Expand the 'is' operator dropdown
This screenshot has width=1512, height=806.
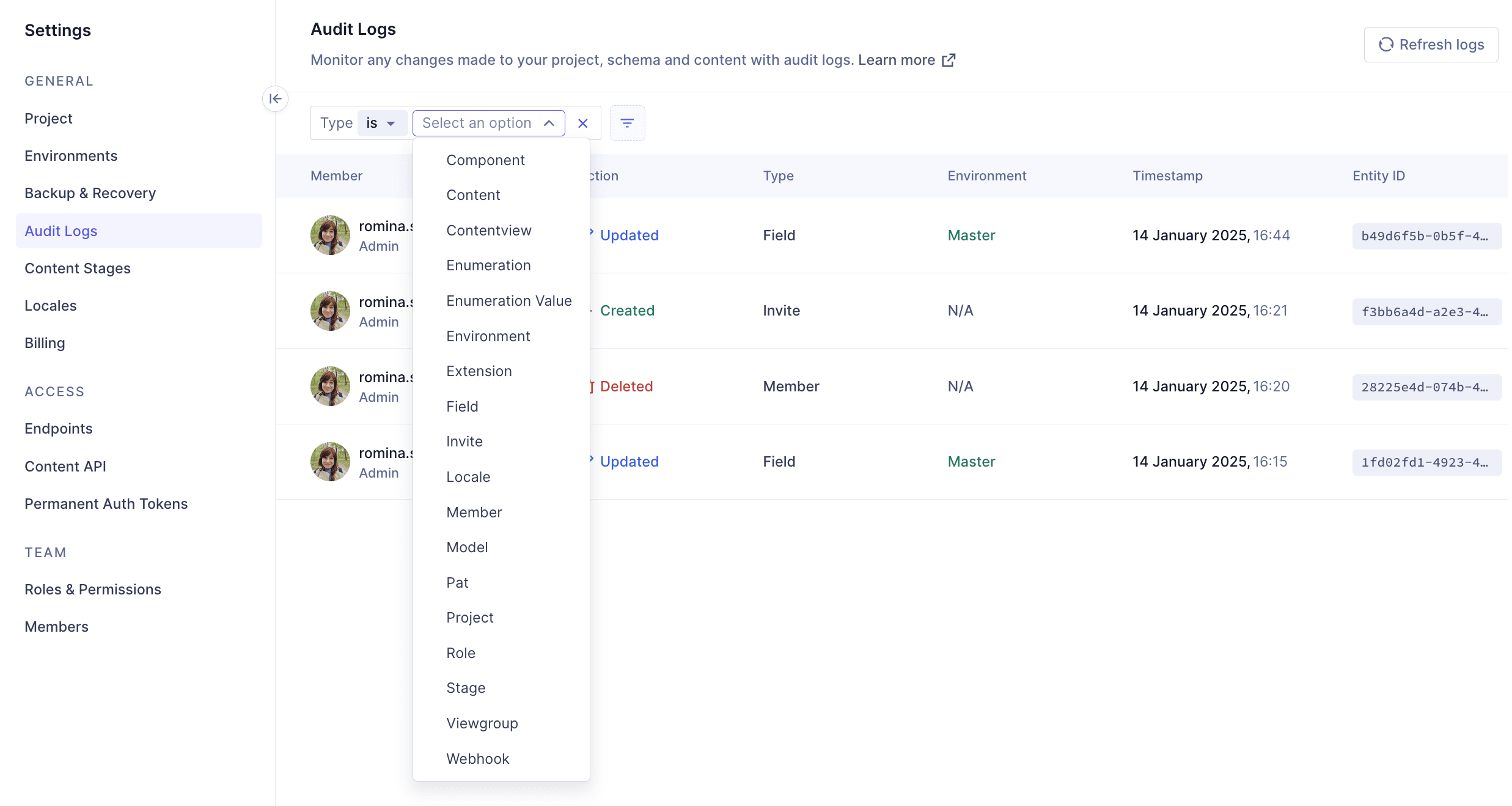[381, 123]
